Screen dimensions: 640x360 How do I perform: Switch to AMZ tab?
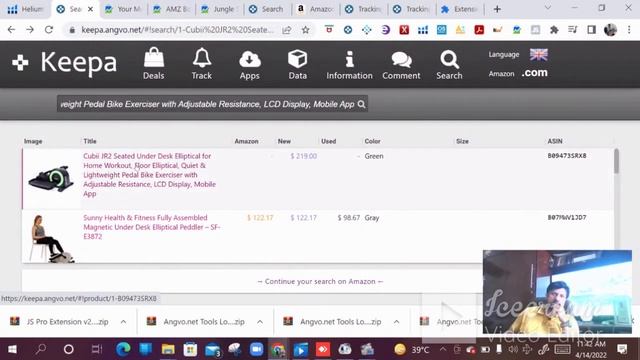pyautogui.click(x=172, y=9)
